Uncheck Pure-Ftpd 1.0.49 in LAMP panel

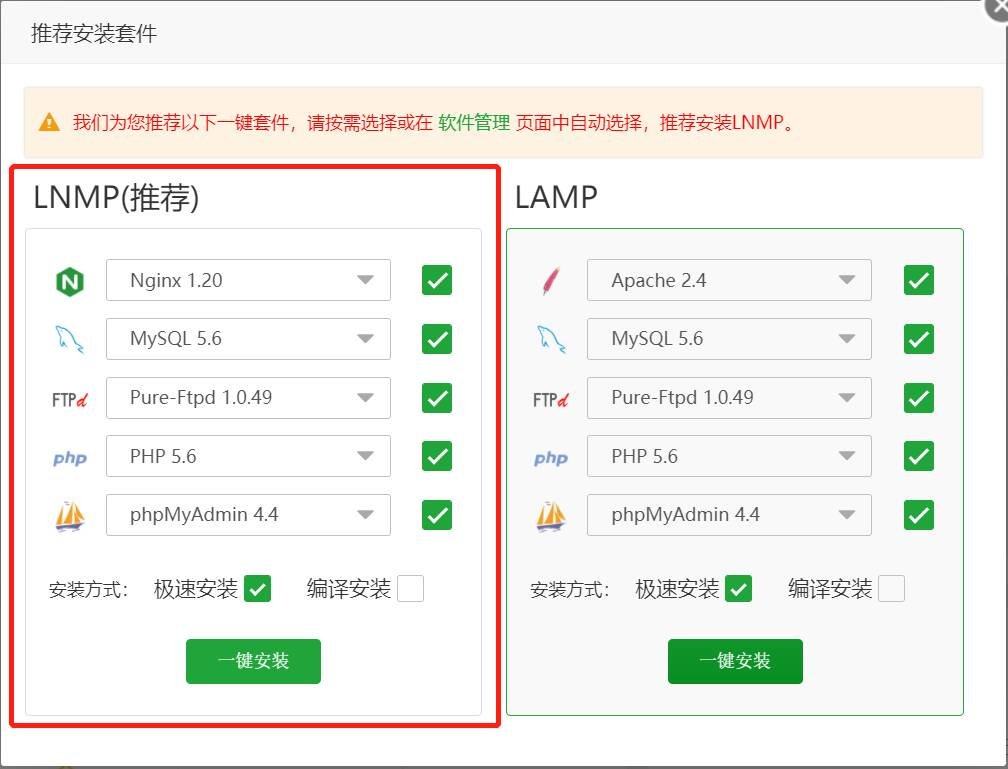click(x=919, y=398)
